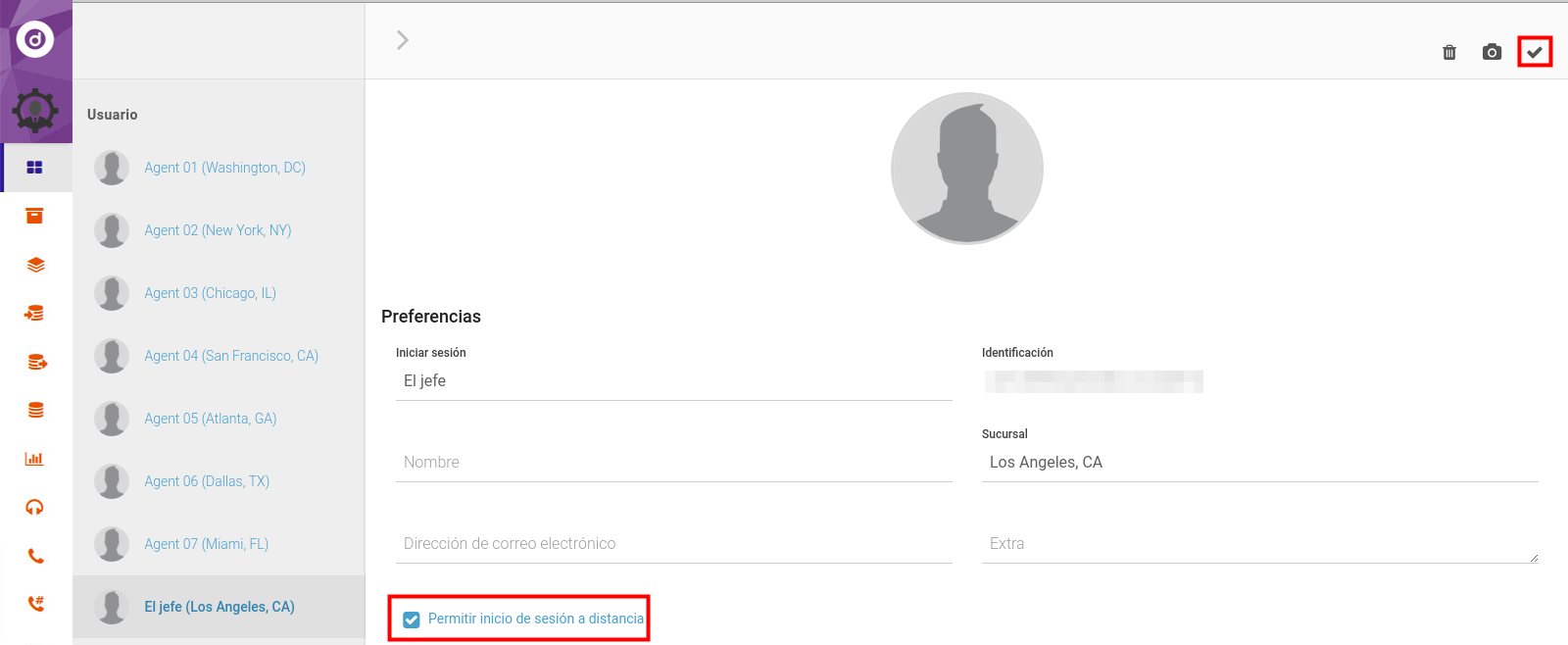Viewport: 1568px width, 645px height.
Task: Open Agent 07 (Miami, FL) profile
Action: coord(206,544)
